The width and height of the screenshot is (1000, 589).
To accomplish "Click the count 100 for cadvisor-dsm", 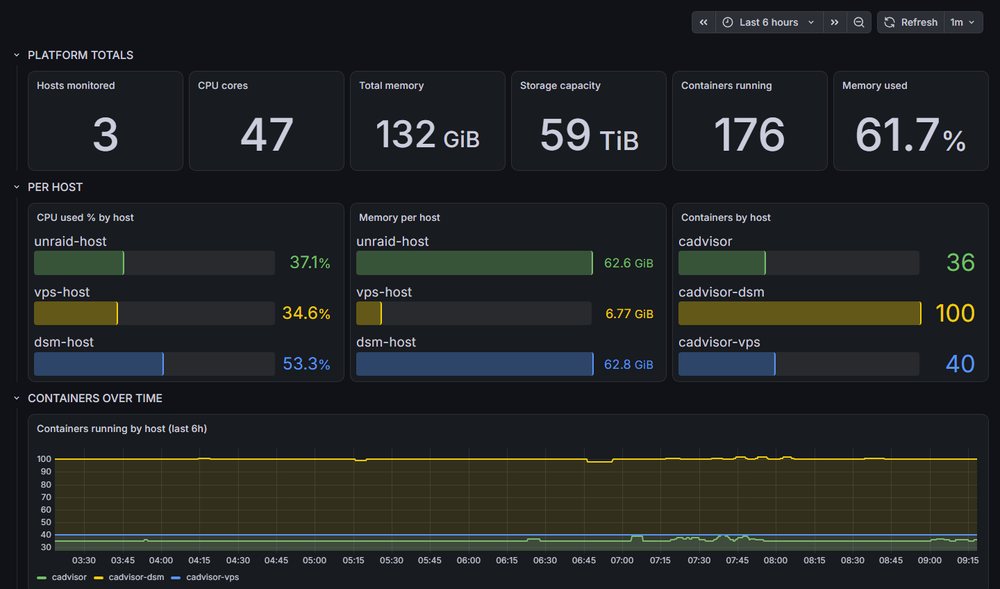I will point(955,313).
